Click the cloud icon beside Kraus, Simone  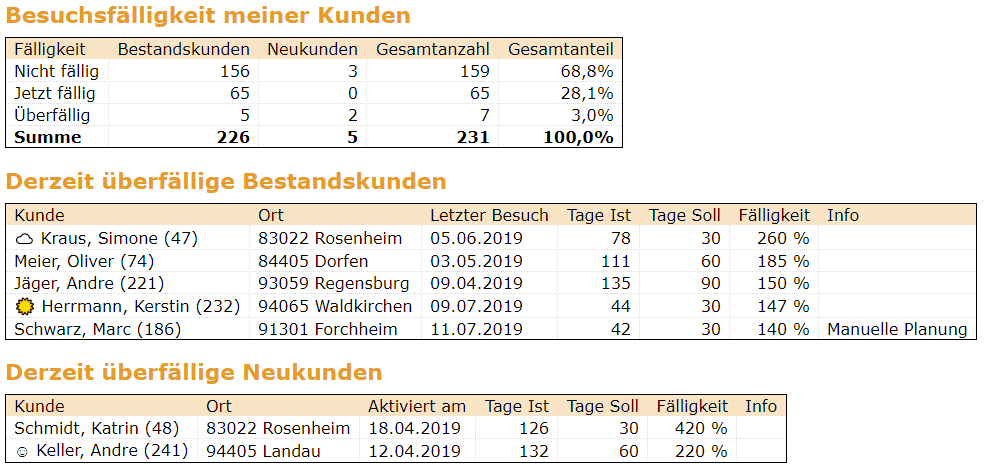point(25,238)
